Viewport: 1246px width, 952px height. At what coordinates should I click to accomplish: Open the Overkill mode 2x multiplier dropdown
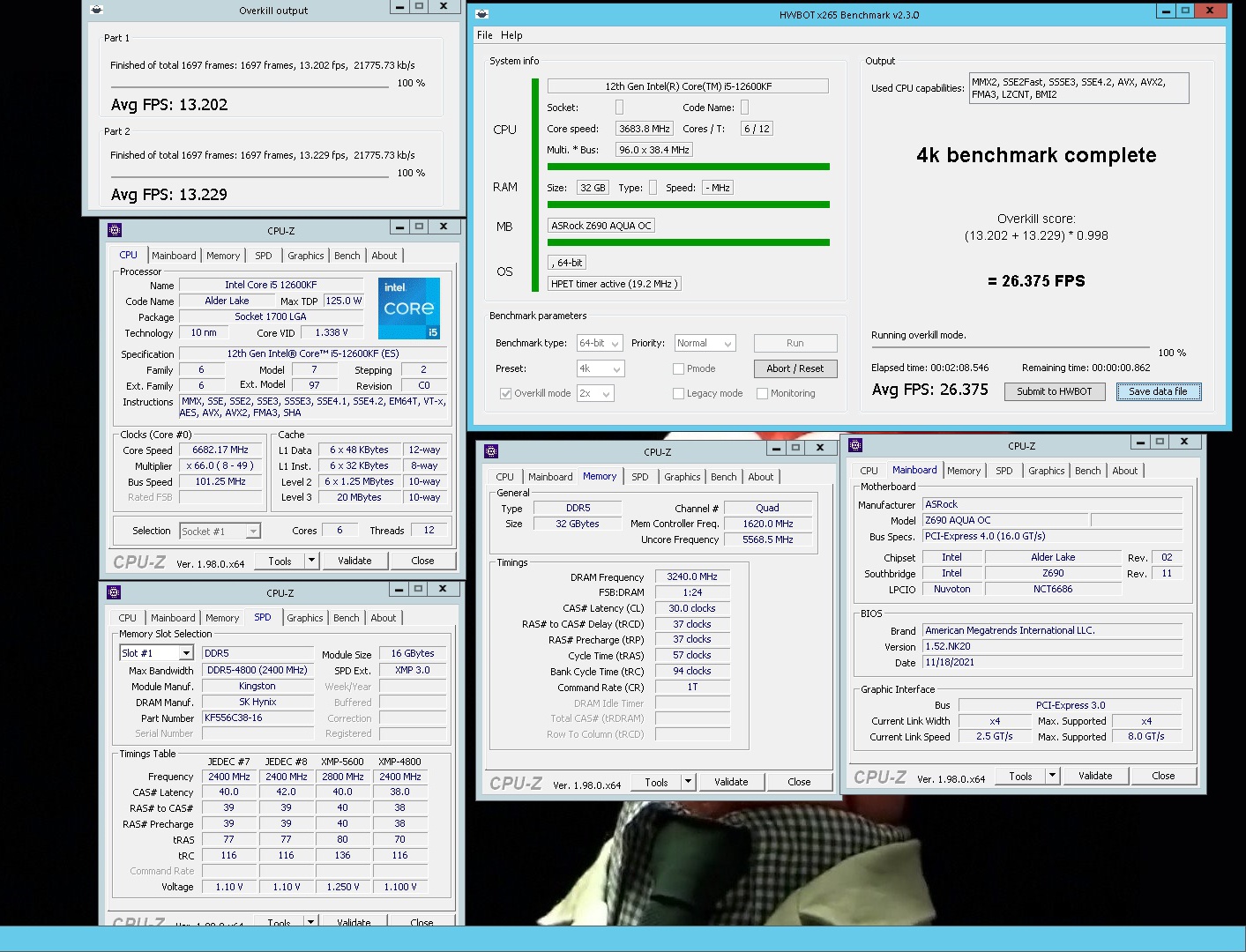tap(595, 393)
